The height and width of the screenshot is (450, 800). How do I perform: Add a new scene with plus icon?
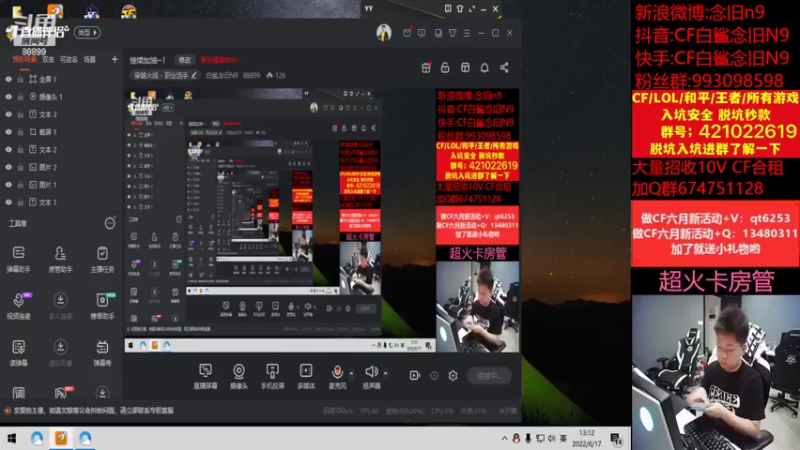point(115,60)
